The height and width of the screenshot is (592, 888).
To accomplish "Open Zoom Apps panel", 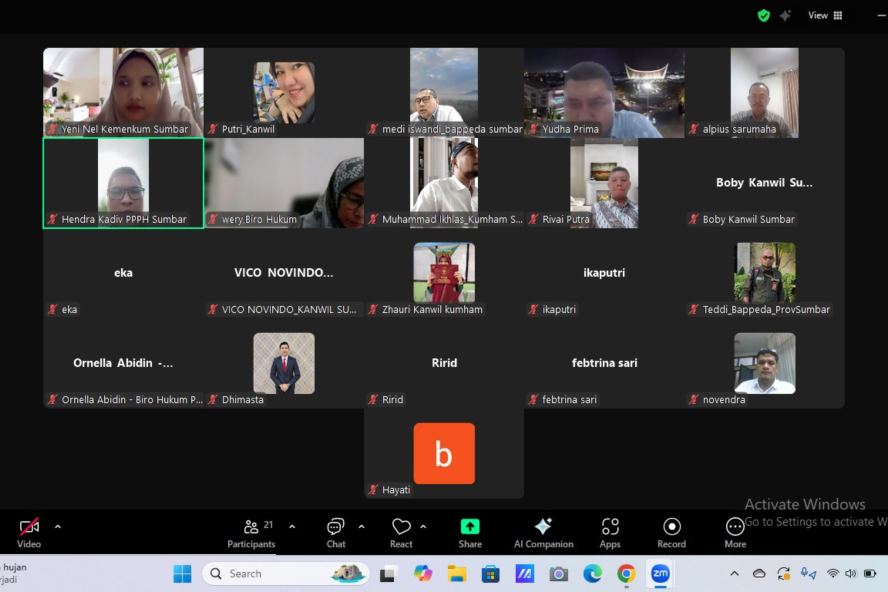I will click(x=610, y=533).
